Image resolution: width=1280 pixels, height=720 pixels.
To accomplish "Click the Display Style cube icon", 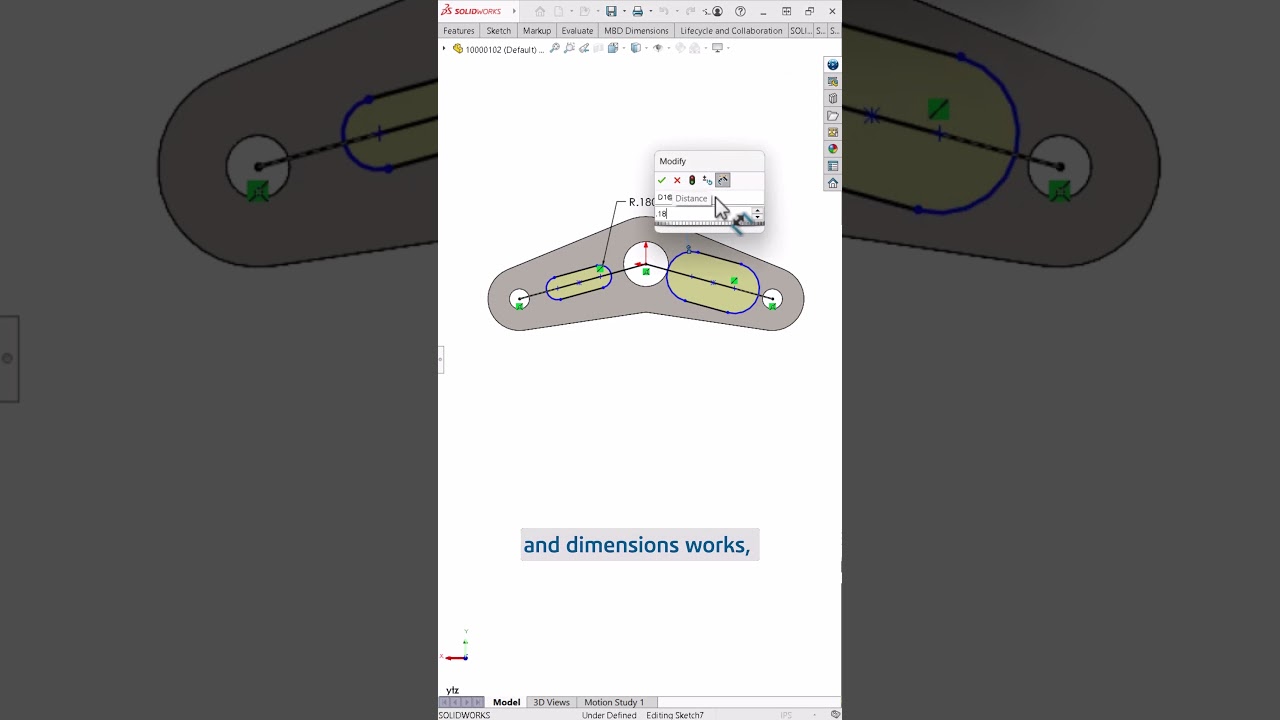I will [x=636, y=48].
